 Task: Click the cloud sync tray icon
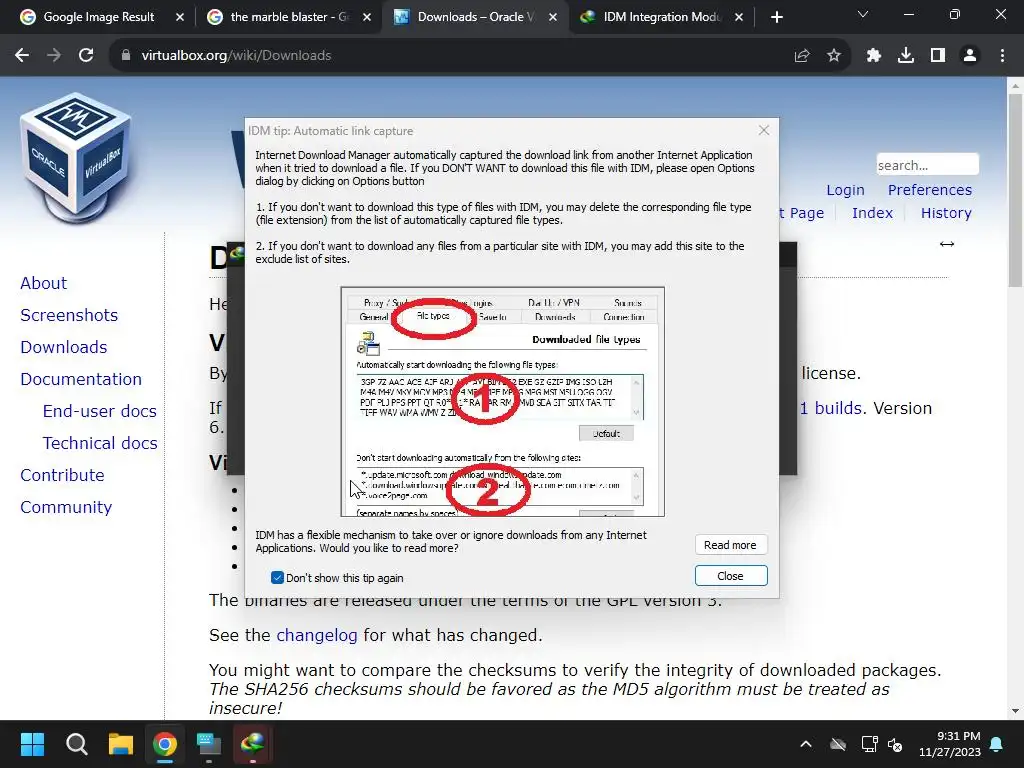[x=838, y=744]
